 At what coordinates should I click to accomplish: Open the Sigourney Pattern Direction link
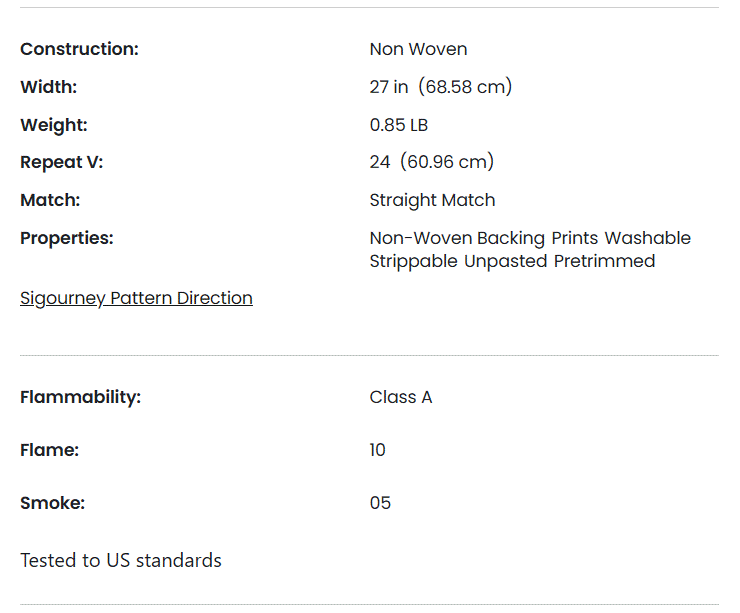click(136, 298)
